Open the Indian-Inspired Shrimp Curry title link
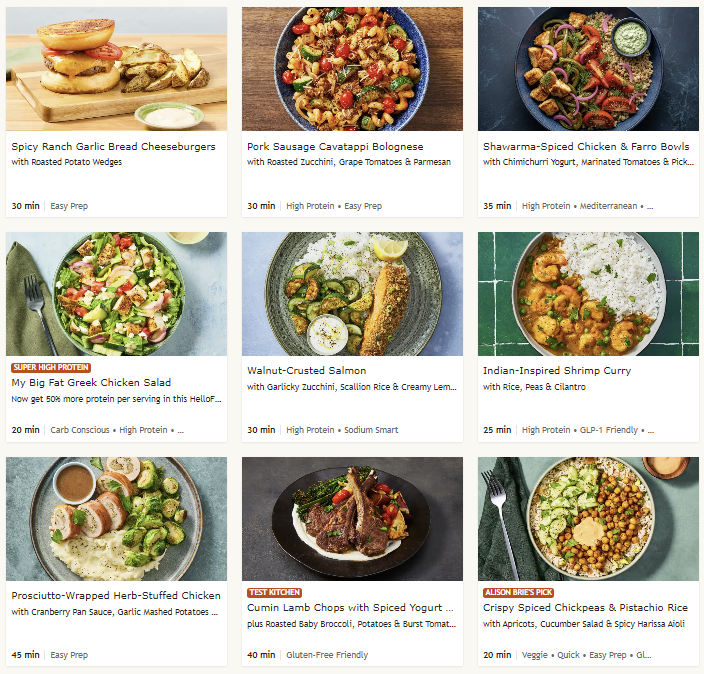 pos(557,371)
